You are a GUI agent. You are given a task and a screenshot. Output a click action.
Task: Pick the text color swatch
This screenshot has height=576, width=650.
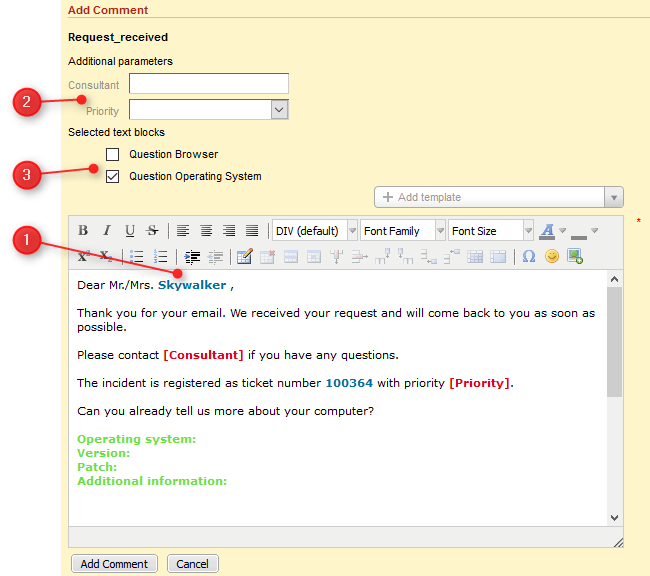546,231
